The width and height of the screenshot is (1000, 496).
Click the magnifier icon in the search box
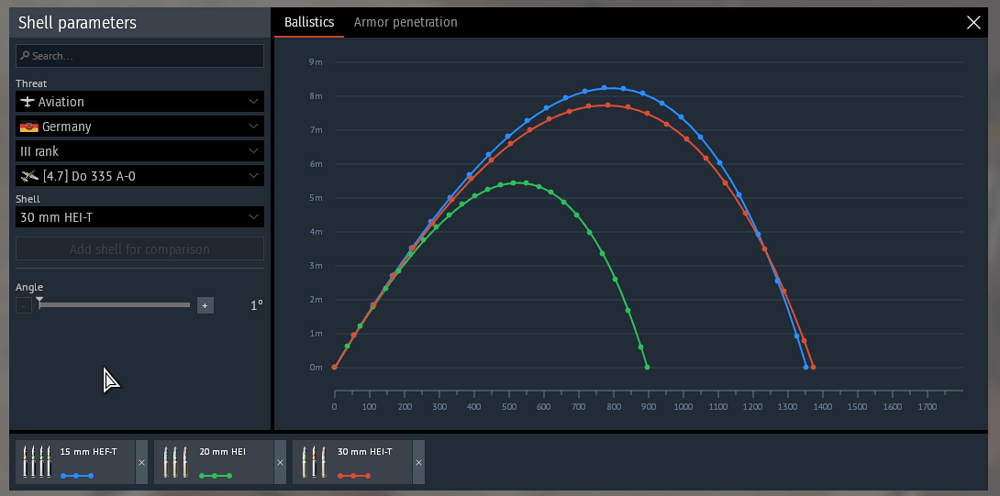pos(25,55)
